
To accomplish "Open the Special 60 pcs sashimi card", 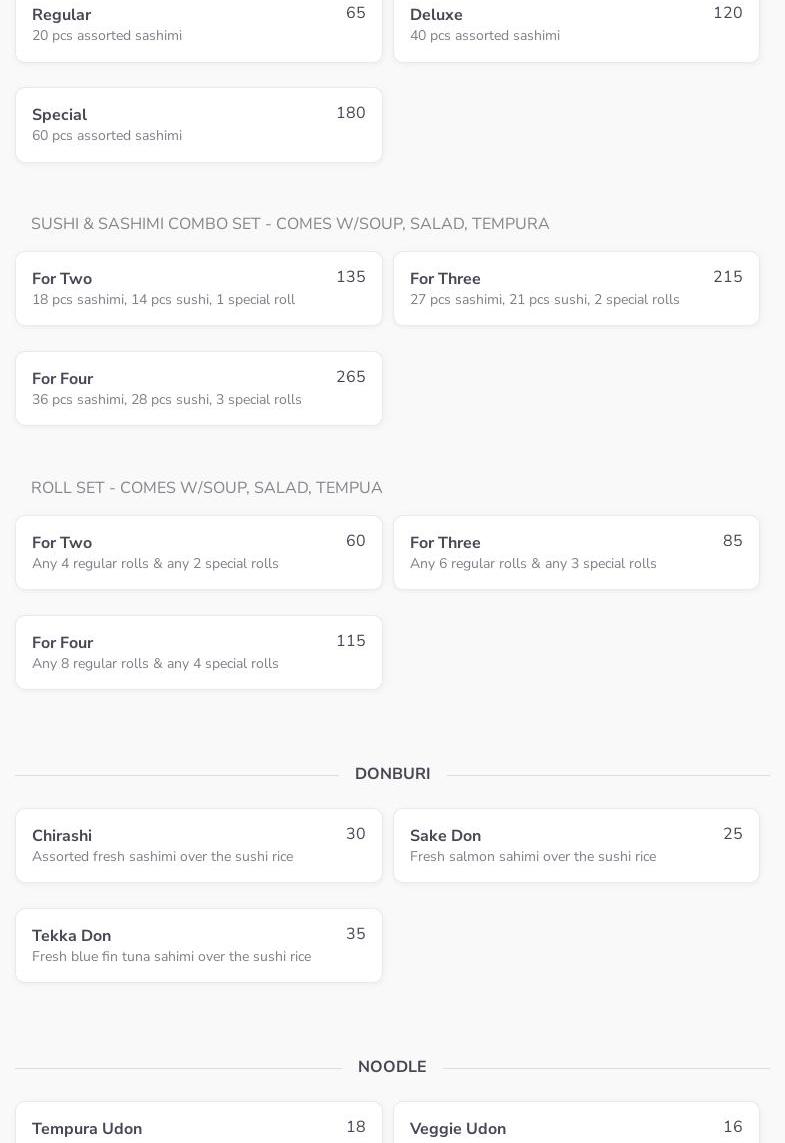I will 198,125.
